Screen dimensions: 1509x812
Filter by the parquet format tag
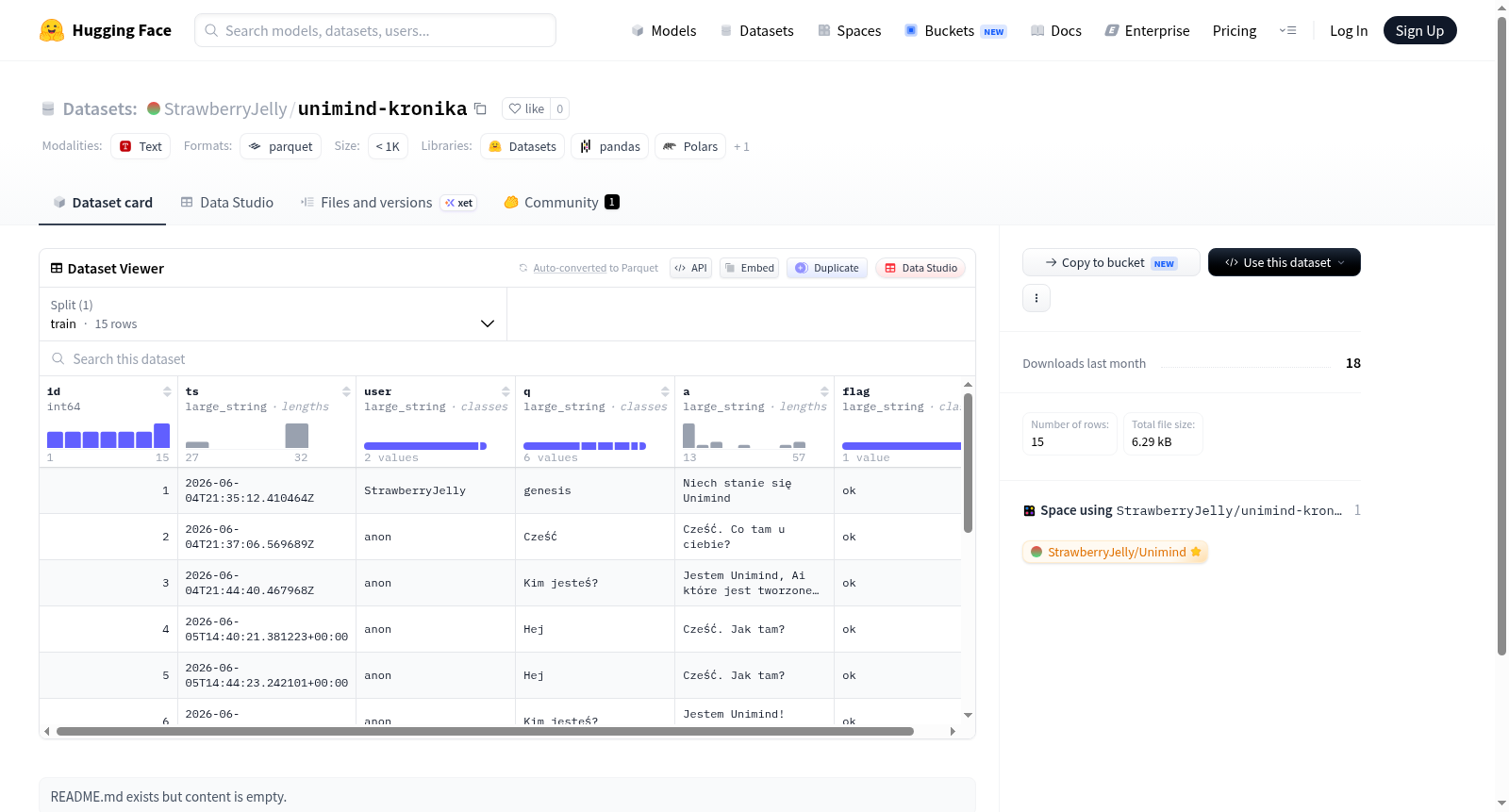click(281, 146)
